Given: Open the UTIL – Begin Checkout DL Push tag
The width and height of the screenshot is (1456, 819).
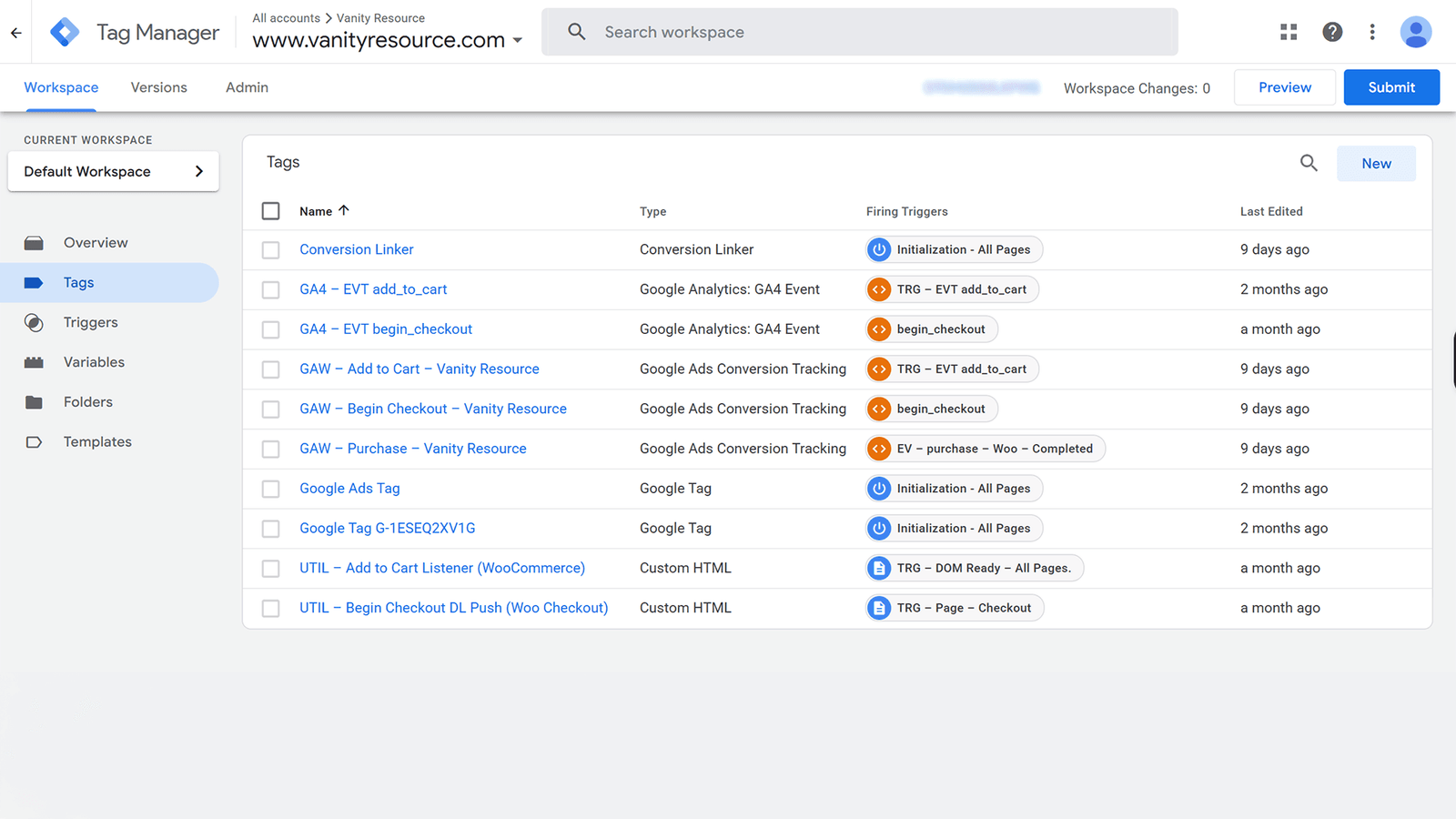Looking at the screenshot, I should [454, 608].
